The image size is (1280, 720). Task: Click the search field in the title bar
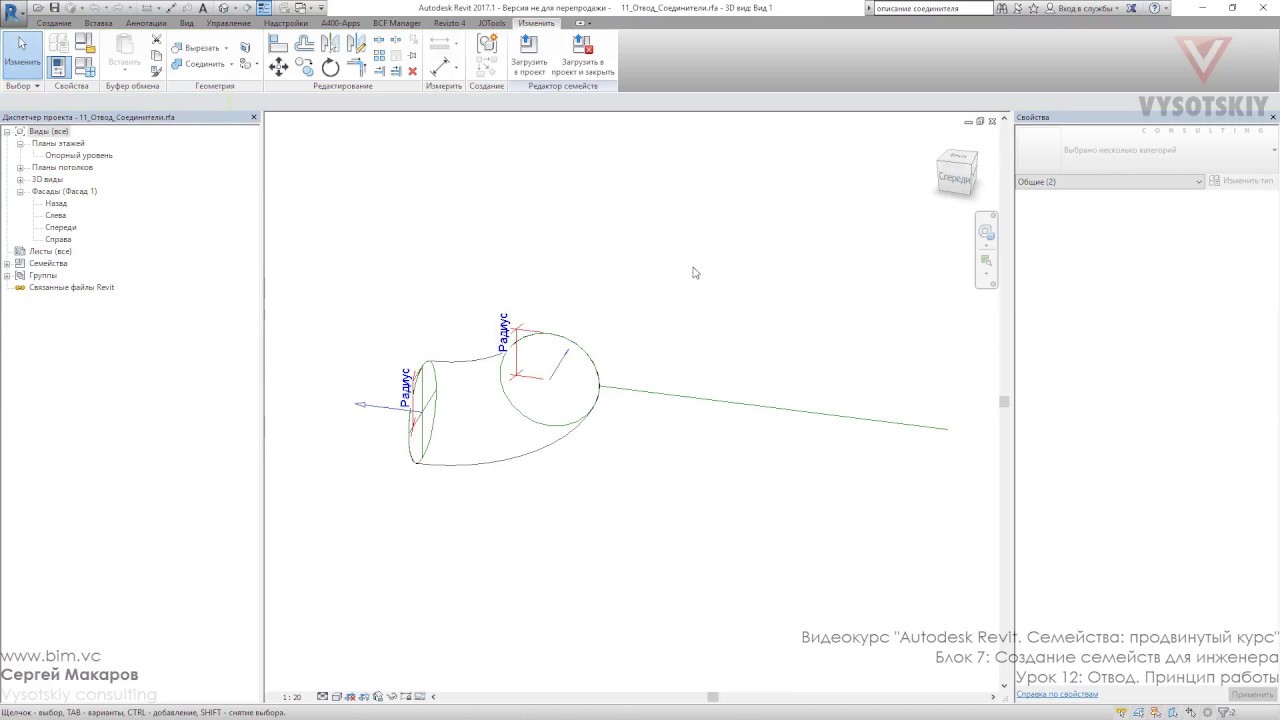[x=933, y=8]
